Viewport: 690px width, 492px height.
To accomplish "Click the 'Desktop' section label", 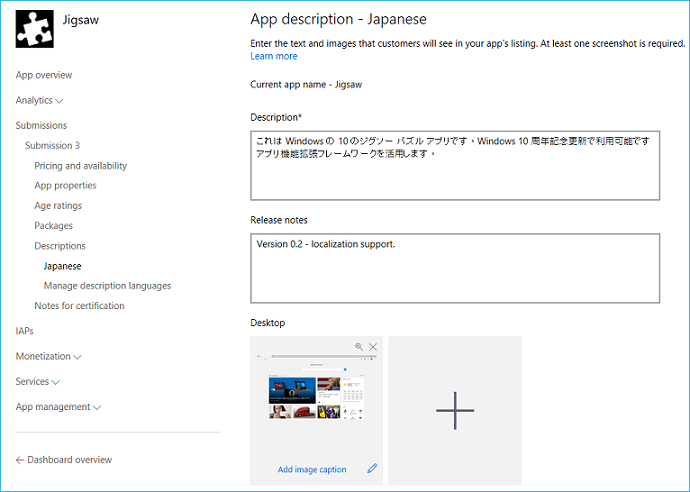I will pos(268,323).
